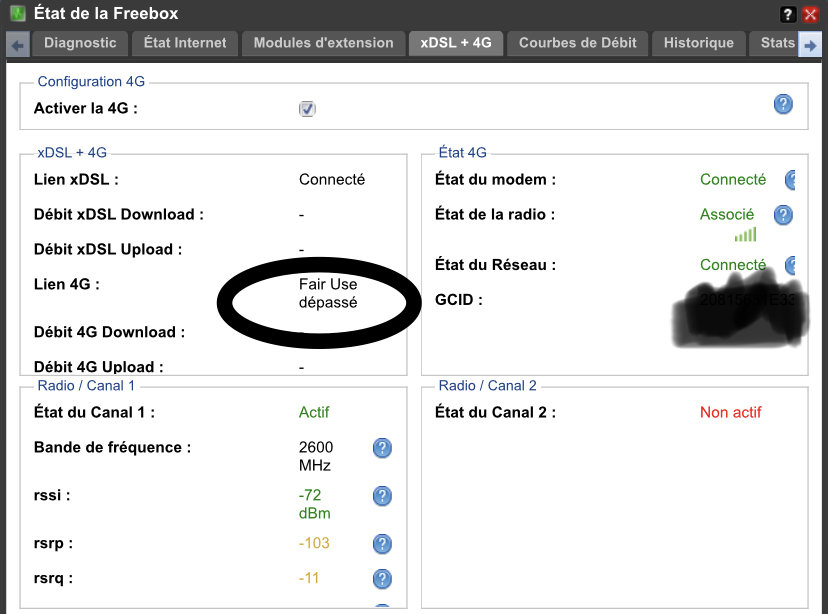Click the Radio / Canal 2 section title
Viewport: 828px width, 614px height.
[x=487, y=386]
